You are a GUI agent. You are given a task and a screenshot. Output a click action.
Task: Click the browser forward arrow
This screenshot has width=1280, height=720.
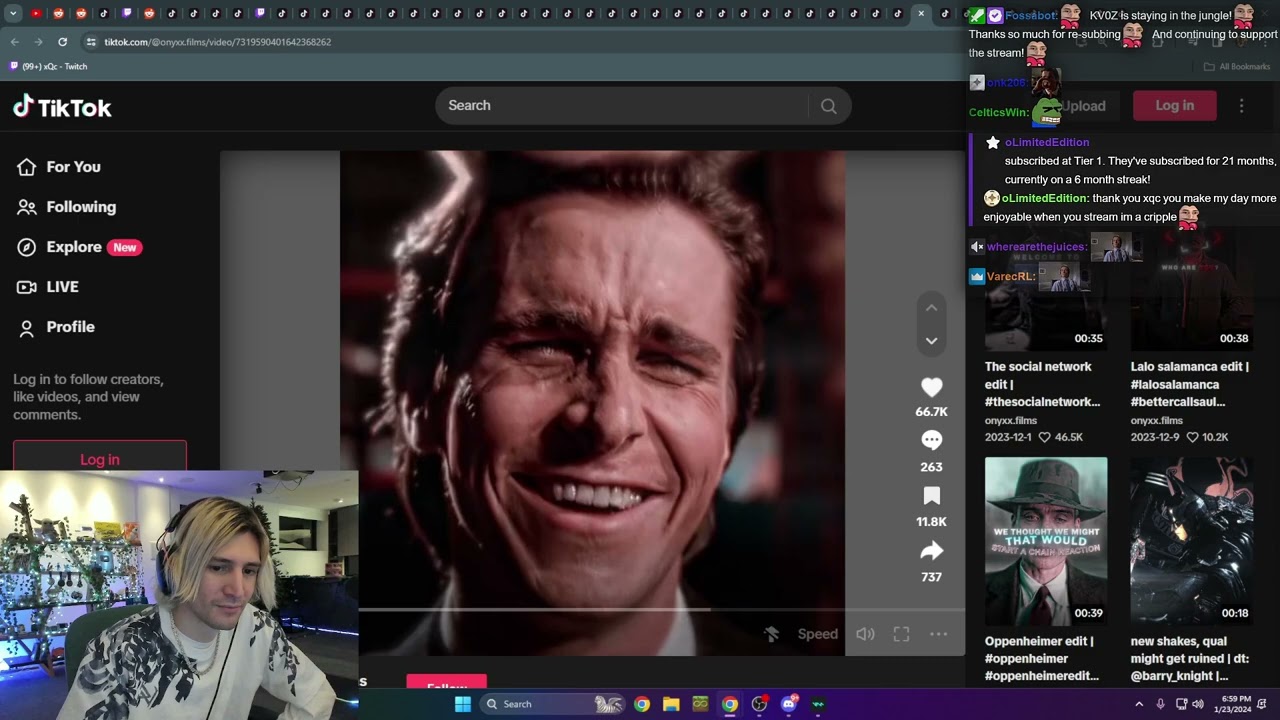[38, 42]
